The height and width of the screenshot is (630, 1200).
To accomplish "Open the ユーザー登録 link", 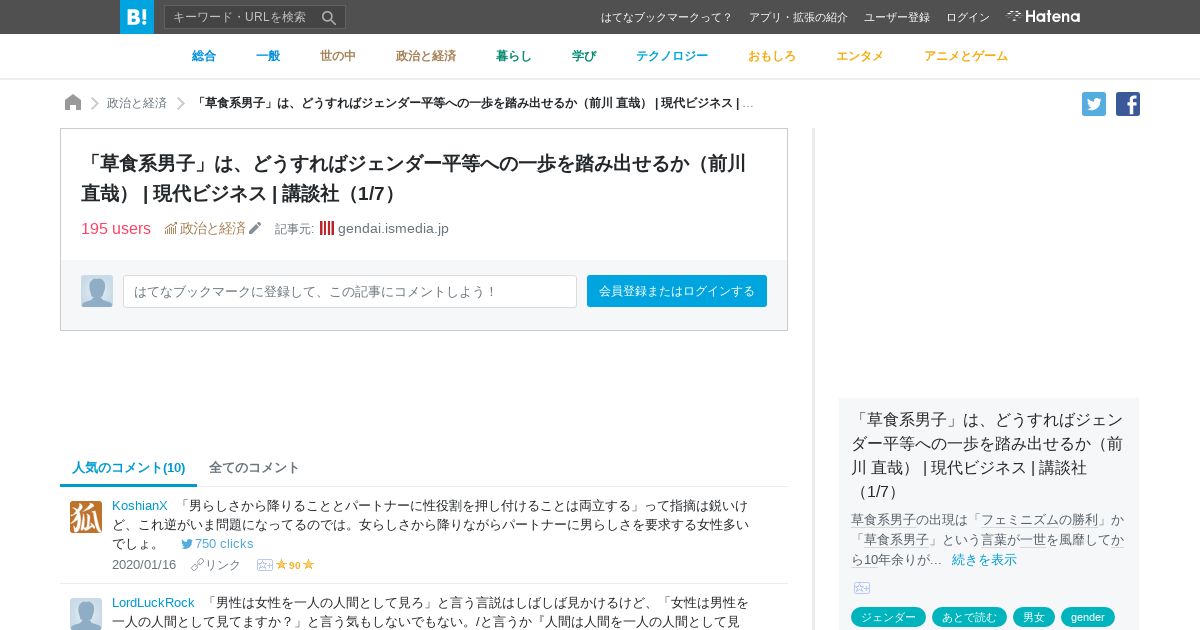I will 897,17.
